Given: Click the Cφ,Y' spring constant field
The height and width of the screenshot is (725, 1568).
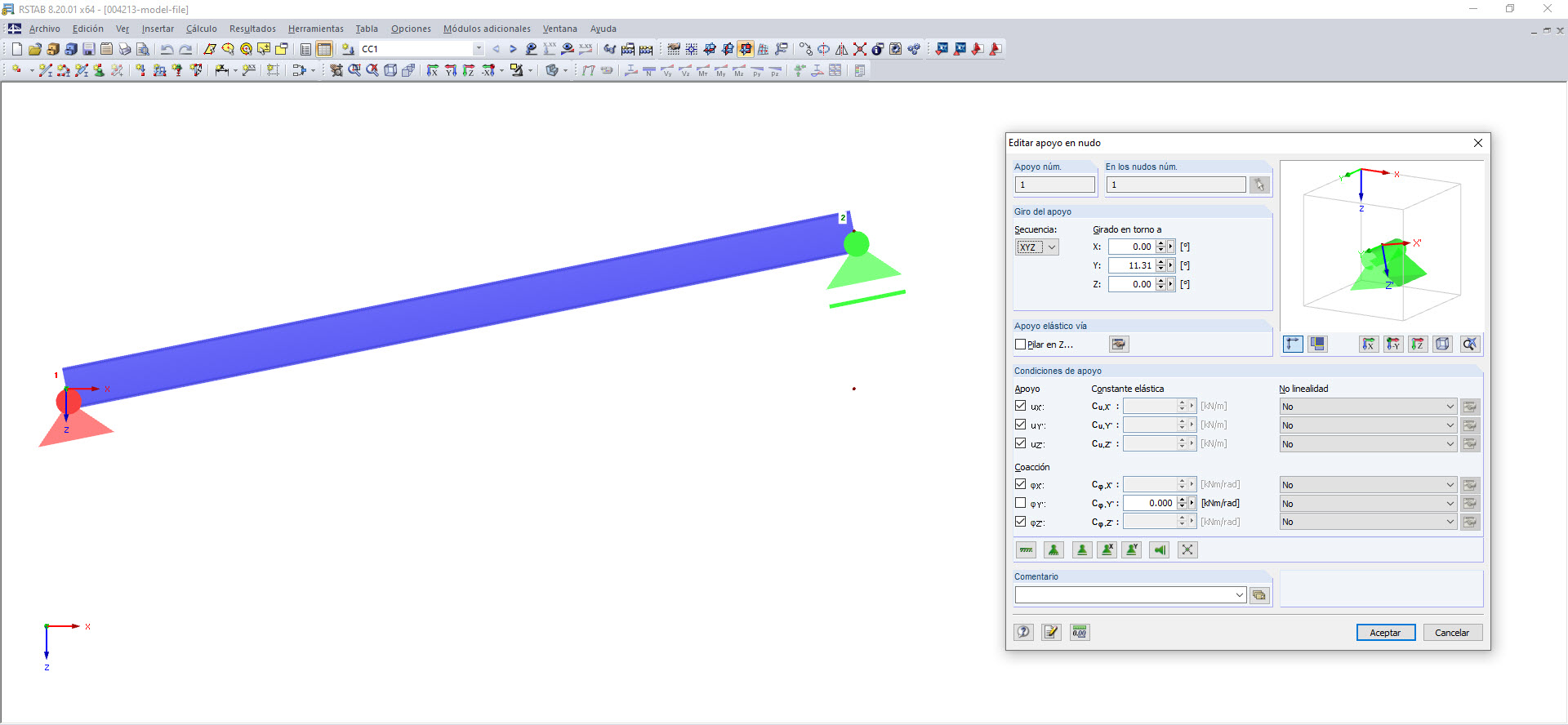Looking at the screenshot, I should coord(1150,504).
